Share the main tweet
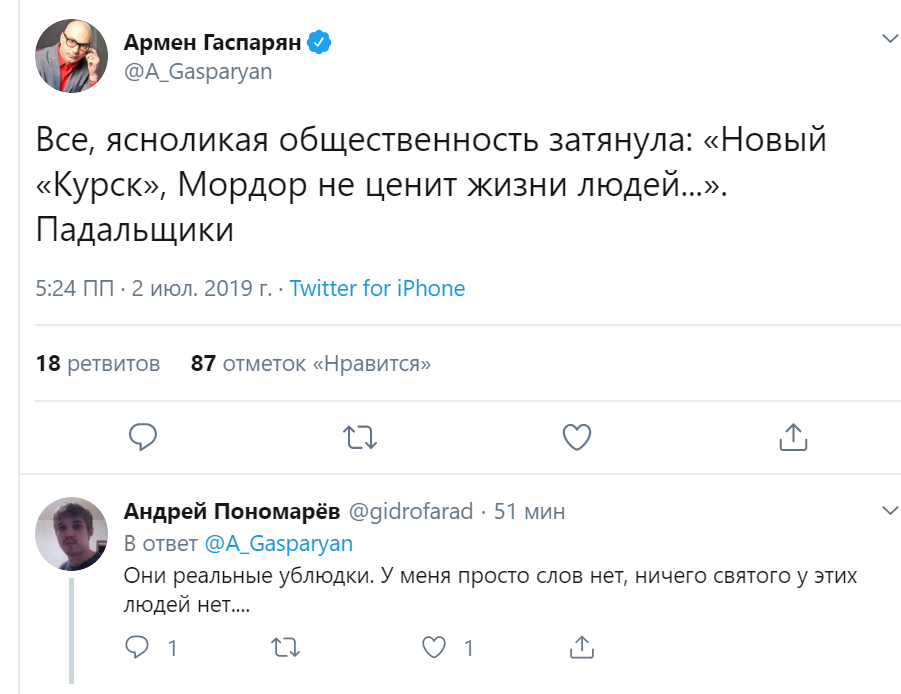The height and width of the screenshot is (694, 901). (792, 436)
